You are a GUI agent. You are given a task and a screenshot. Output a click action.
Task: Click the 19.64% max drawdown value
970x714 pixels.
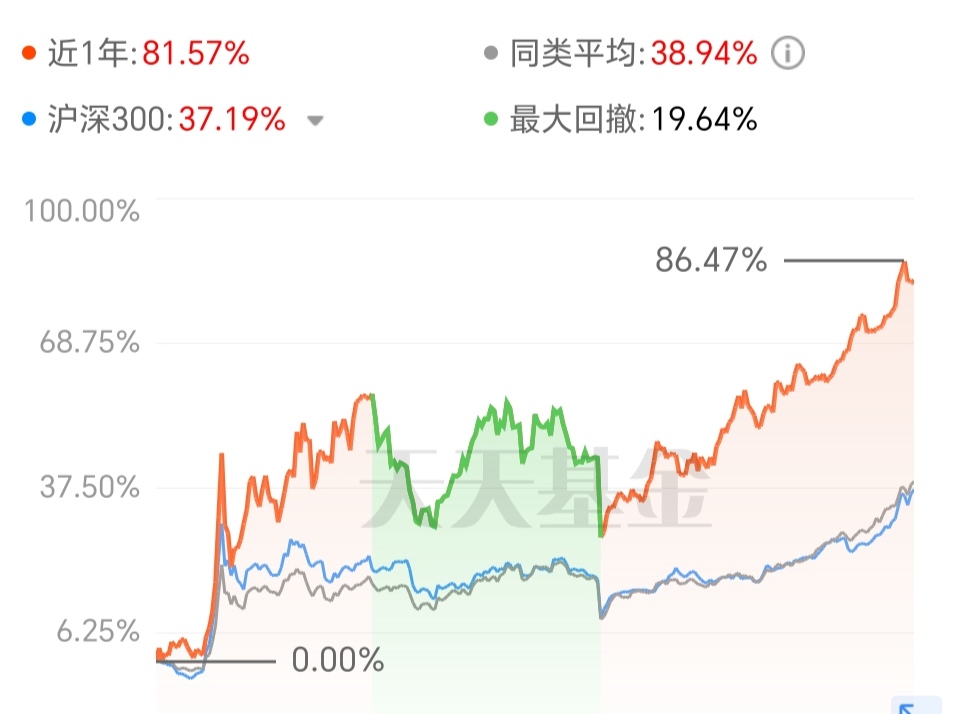(704, 119)
